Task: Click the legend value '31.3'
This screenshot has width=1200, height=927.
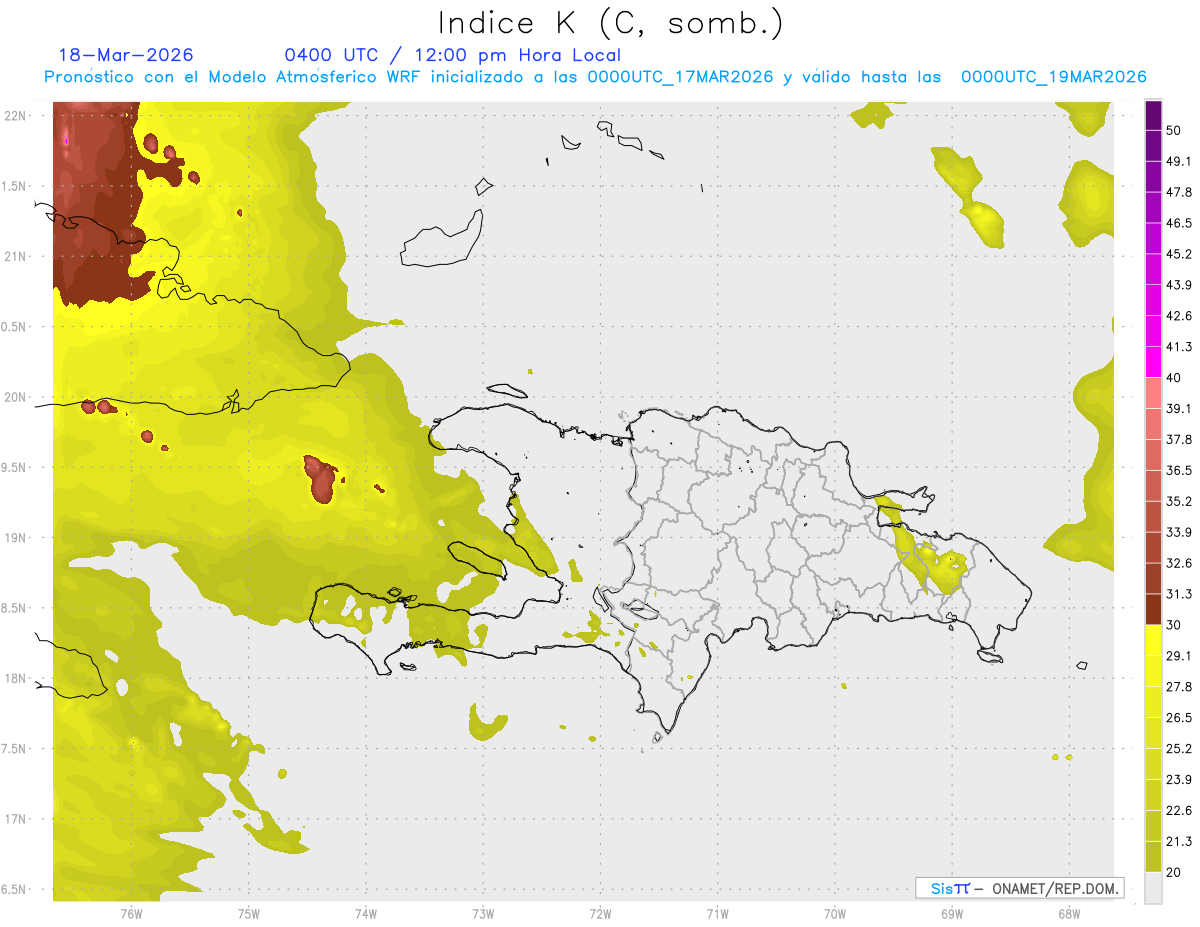Action: point(1179,594)
